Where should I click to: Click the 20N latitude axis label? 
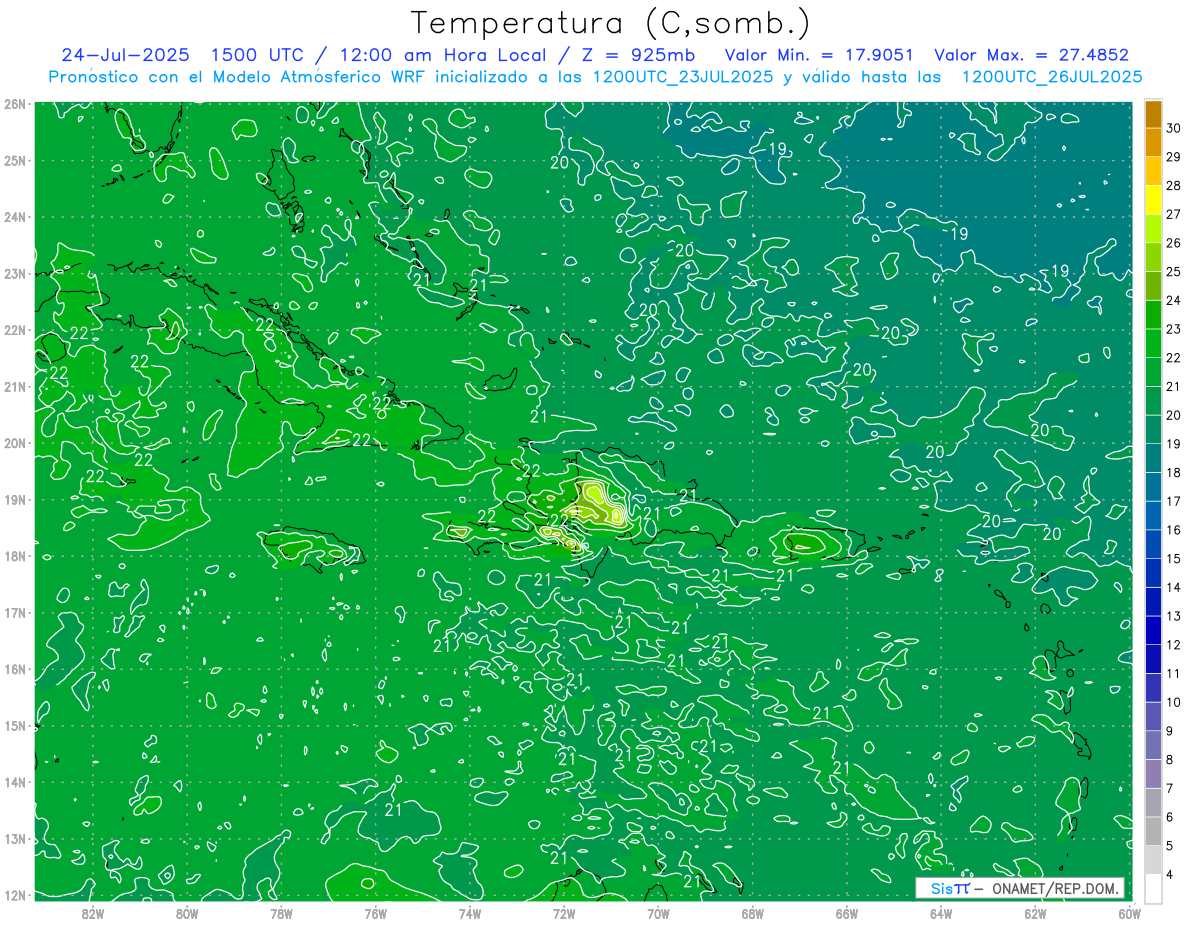coord(15,443)
